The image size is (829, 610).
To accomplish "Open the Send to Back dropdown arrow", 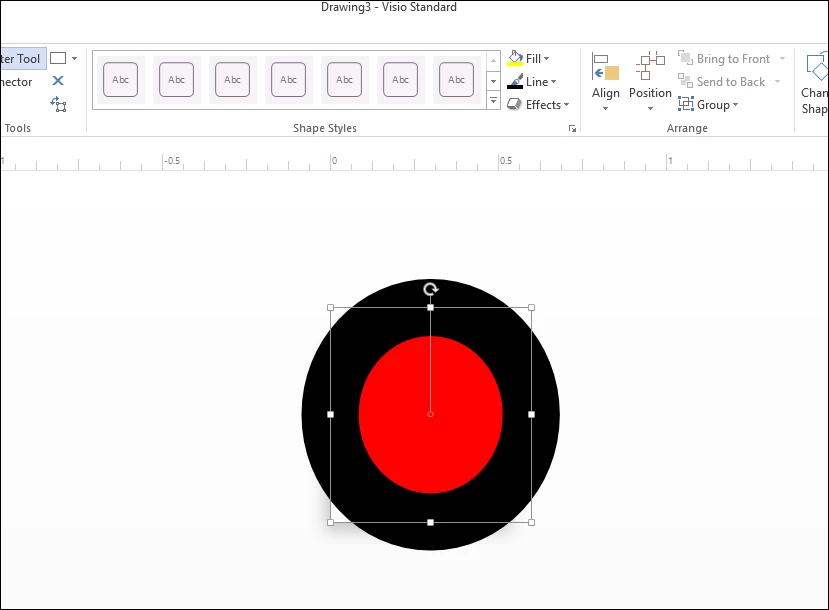I will click(778, 81).
